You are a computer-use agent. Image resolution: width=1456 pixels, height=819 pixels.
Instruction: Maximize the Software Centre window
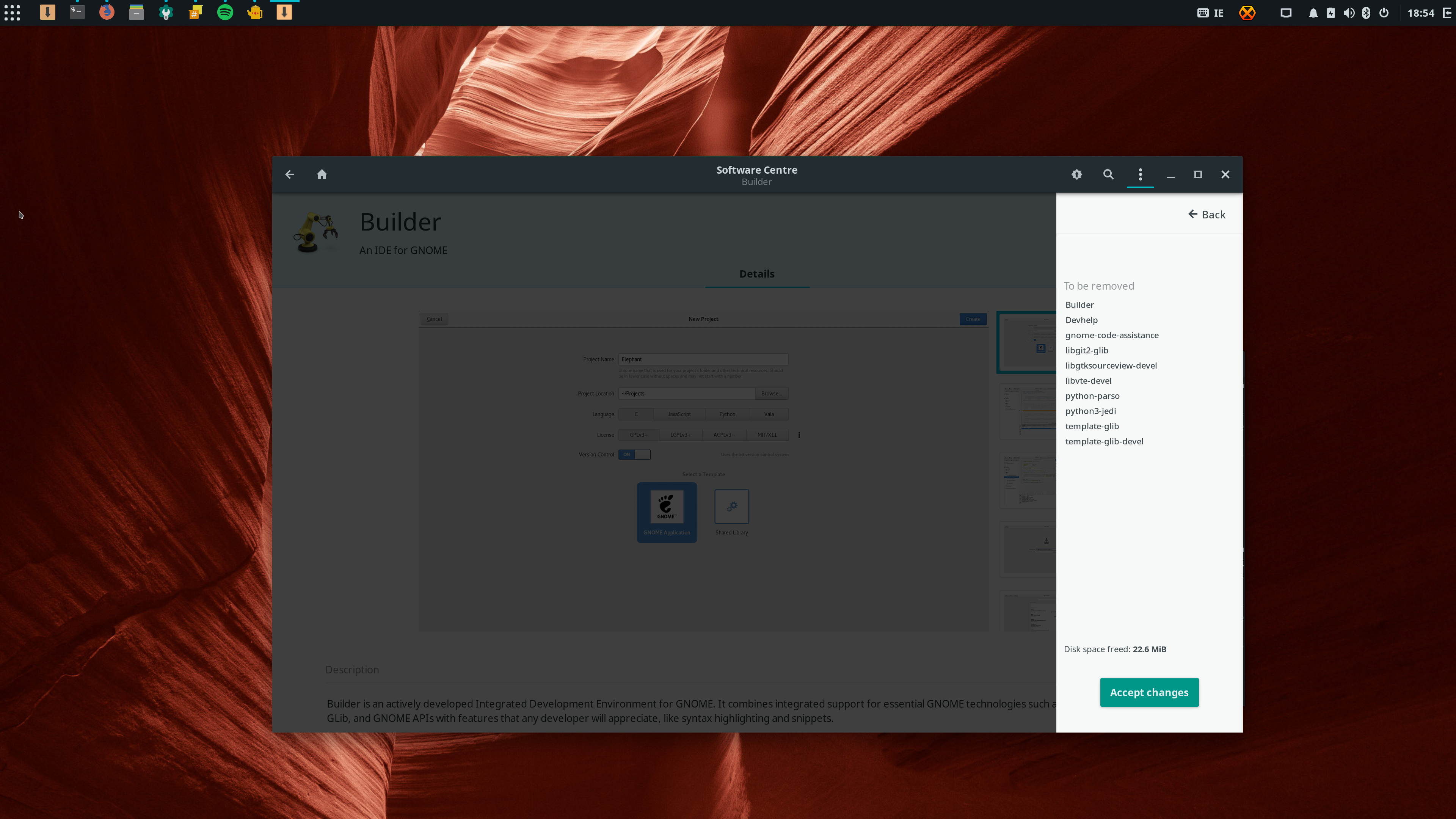[x=1198, y=175]
